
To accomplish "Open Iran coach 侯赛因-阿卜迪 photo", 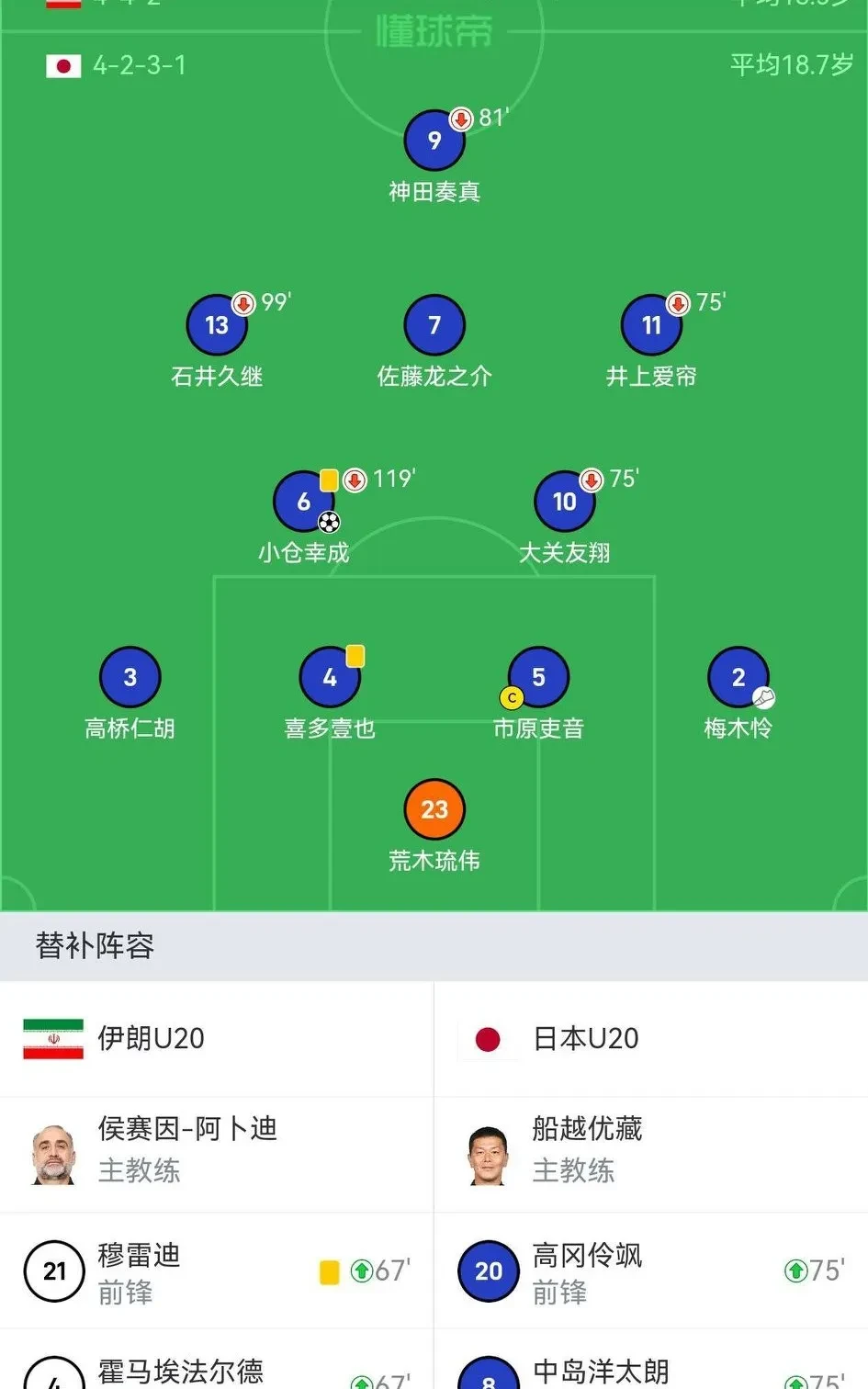I will point(53,1153).
